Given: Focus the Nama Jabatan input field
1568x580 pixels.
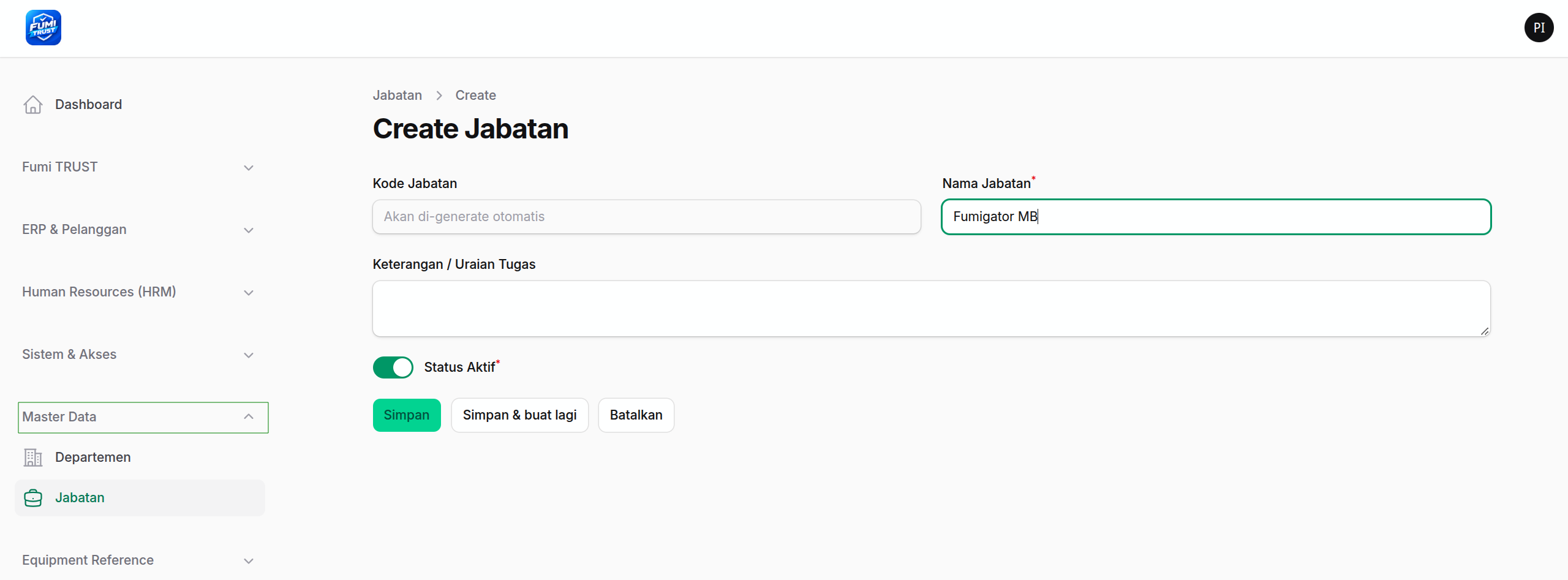Looking at the screenshot, I should 1216,217.
